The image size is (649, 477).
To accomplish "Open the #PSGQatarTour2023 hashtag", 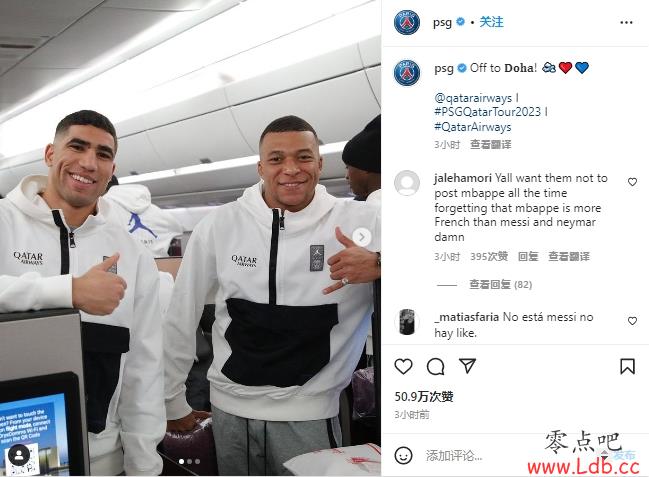I will [x=488, y=112].
